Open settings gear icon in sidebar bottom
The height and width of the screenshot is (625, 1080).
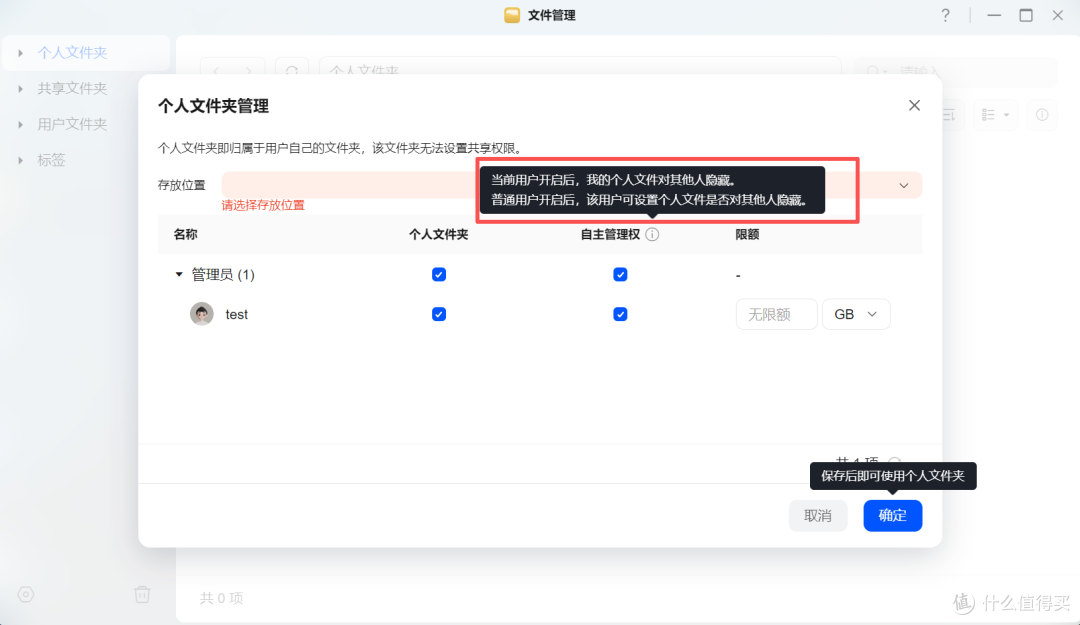click(x=25, y=594)
